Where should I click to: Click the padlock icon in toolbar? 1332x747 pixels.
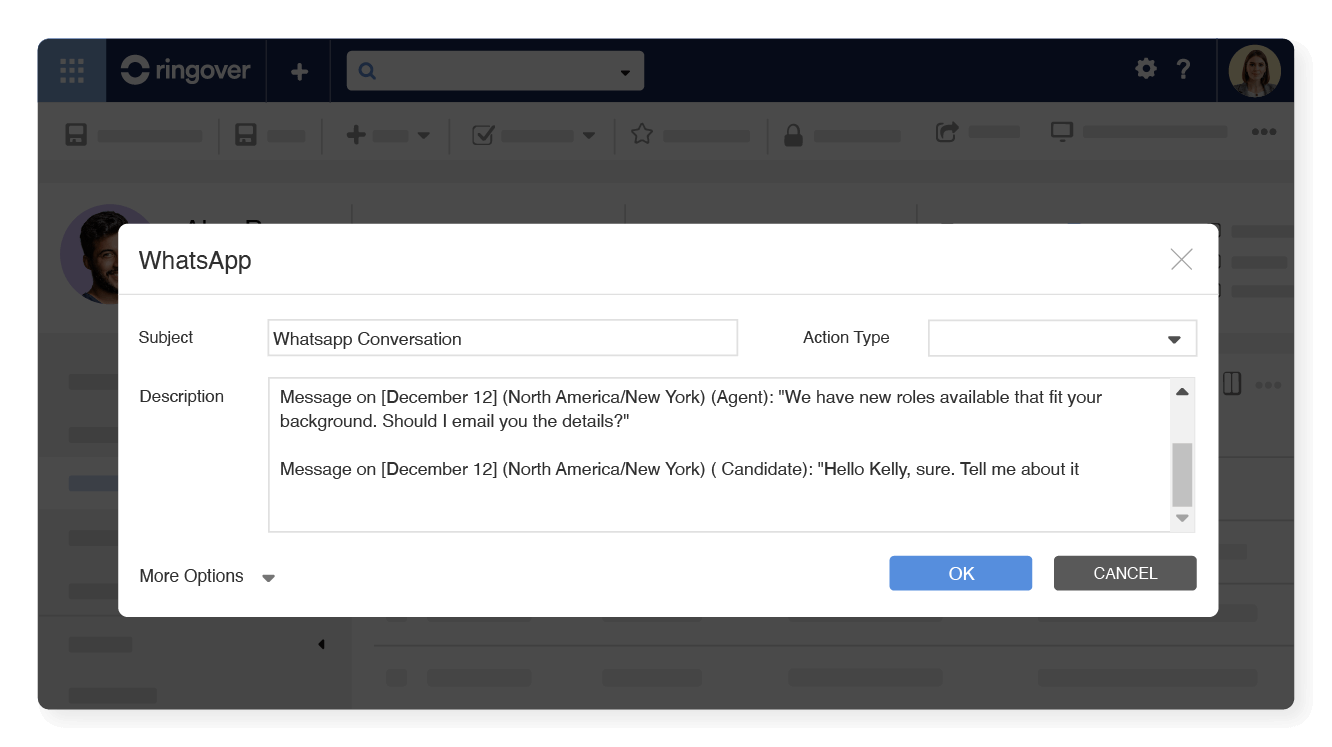793,135
